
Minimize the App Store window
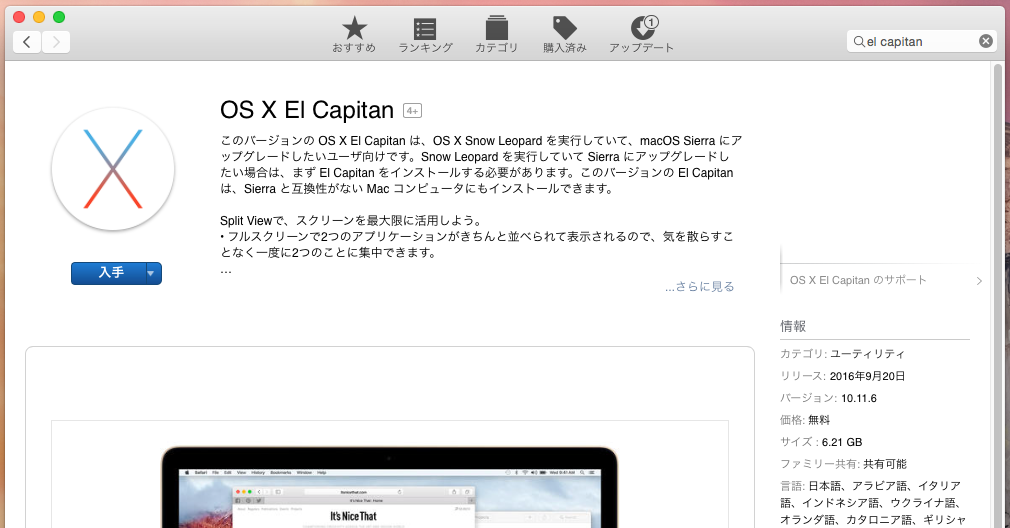pyautogui.click(x=39, y=17)
